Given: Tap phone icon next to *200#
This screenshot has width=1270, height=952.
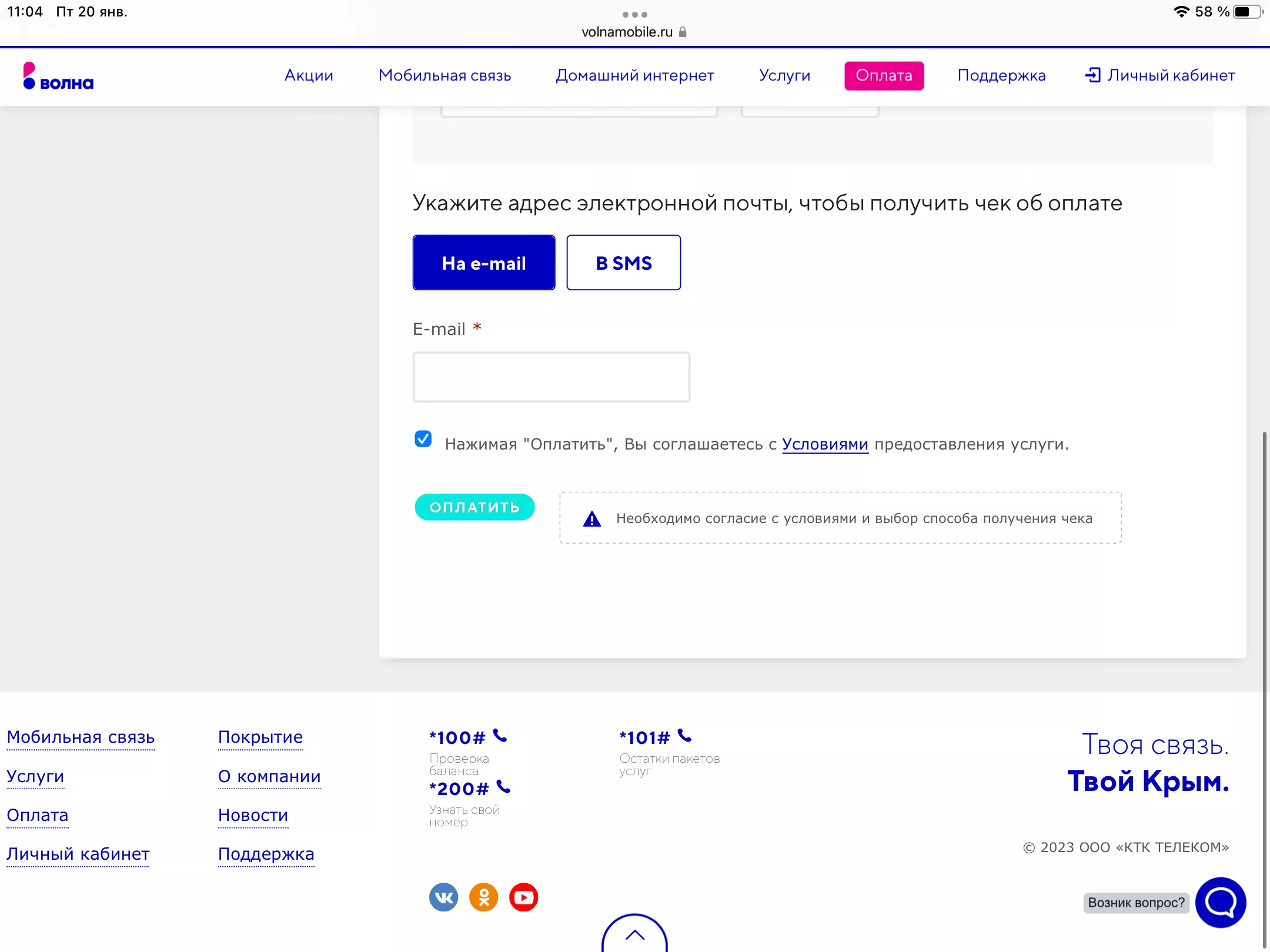Looking at the screenshot, I should 503,787.
